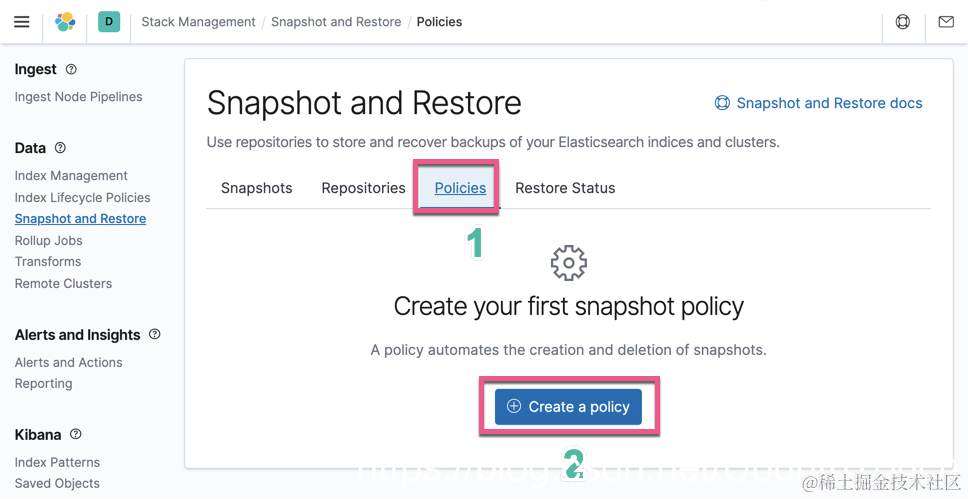
Task: Click the 'Use repositories to store' description
Action: (493, 142)
